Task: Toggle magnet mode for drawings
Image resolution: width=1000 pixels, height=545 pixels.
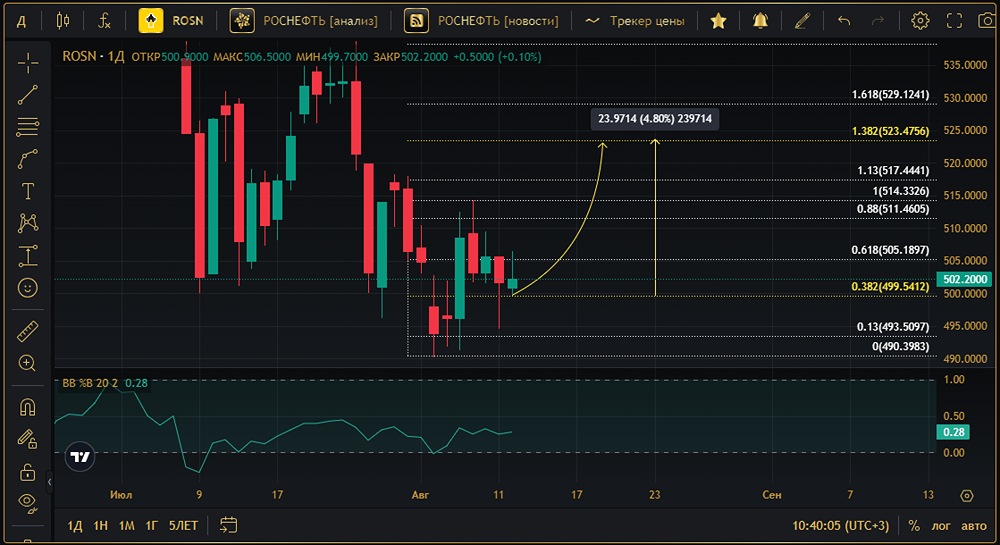Action: pyautogui.click(x=28, y=407)
